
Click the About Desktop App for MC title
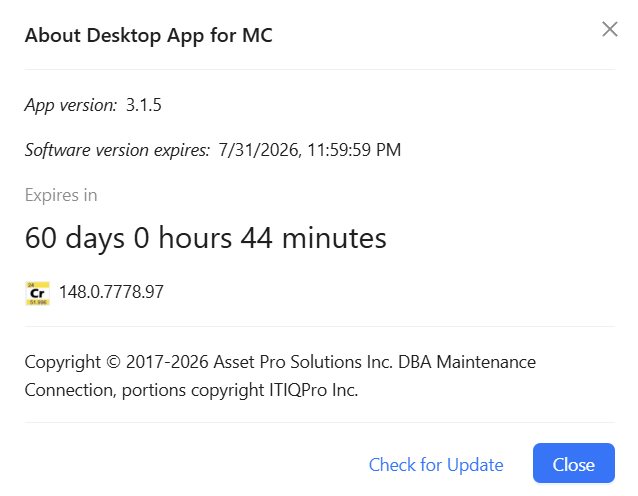[x=149, y=35]
